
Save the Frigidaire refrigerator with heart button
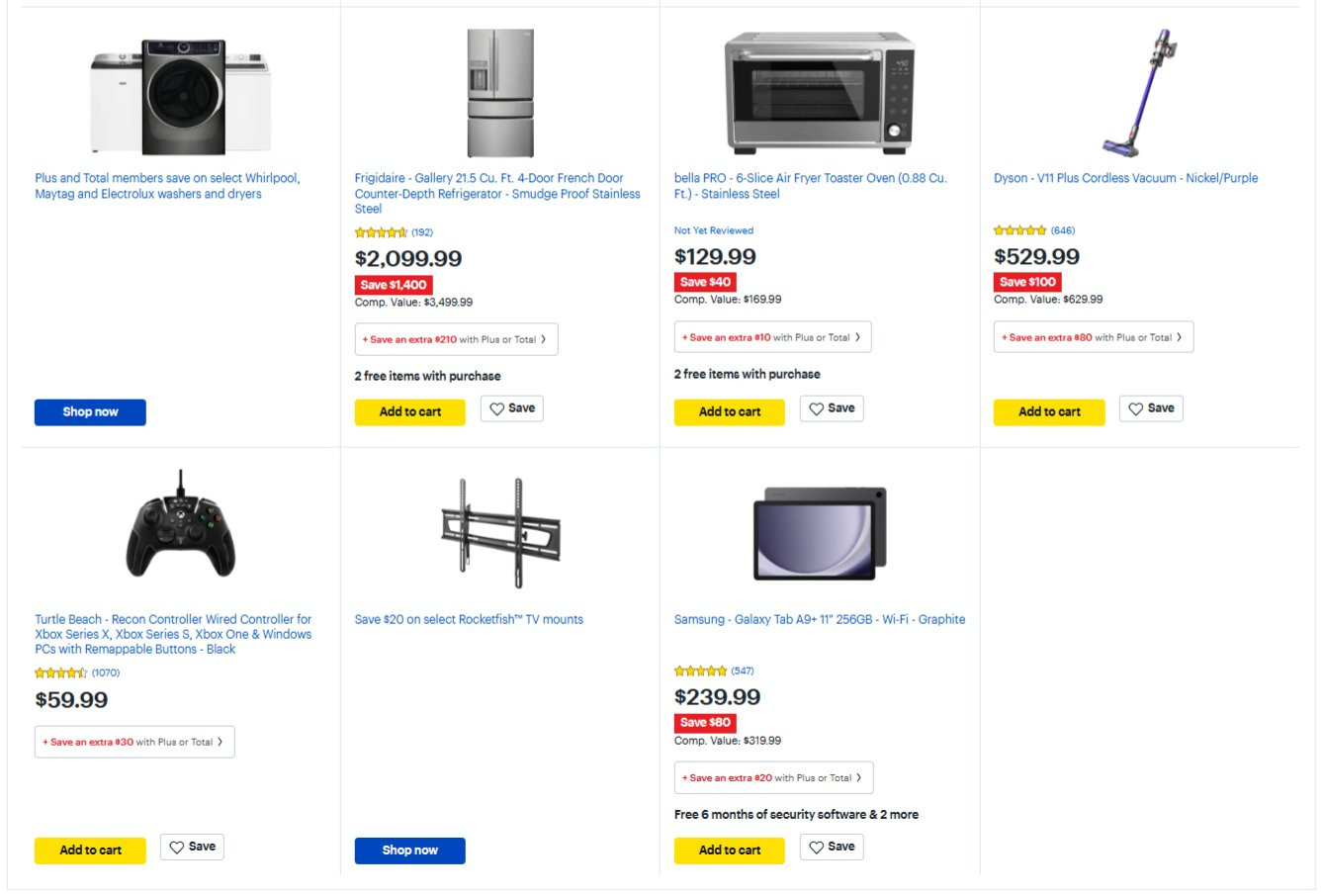click(512, 408)
